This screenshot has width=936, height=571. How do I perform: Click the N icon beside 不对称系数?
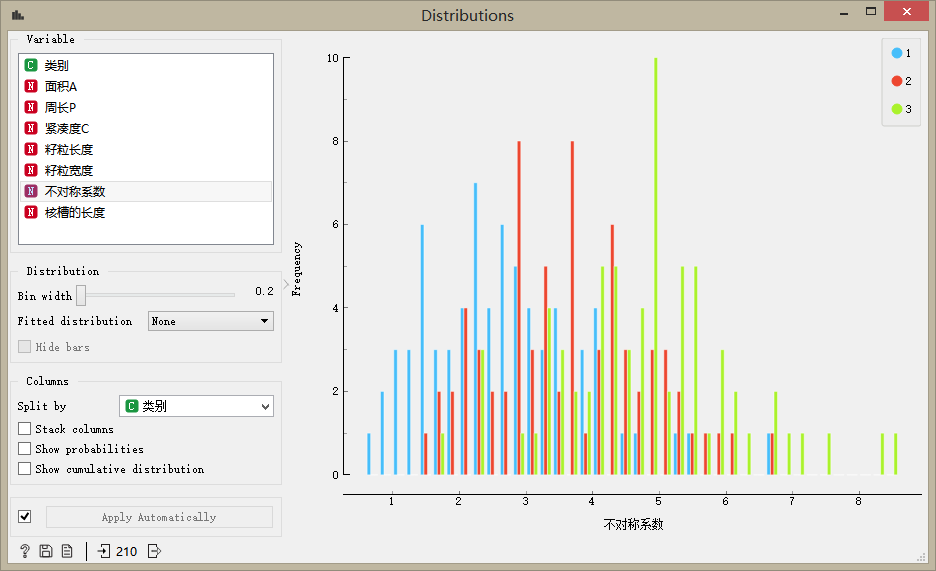(31, 191)
